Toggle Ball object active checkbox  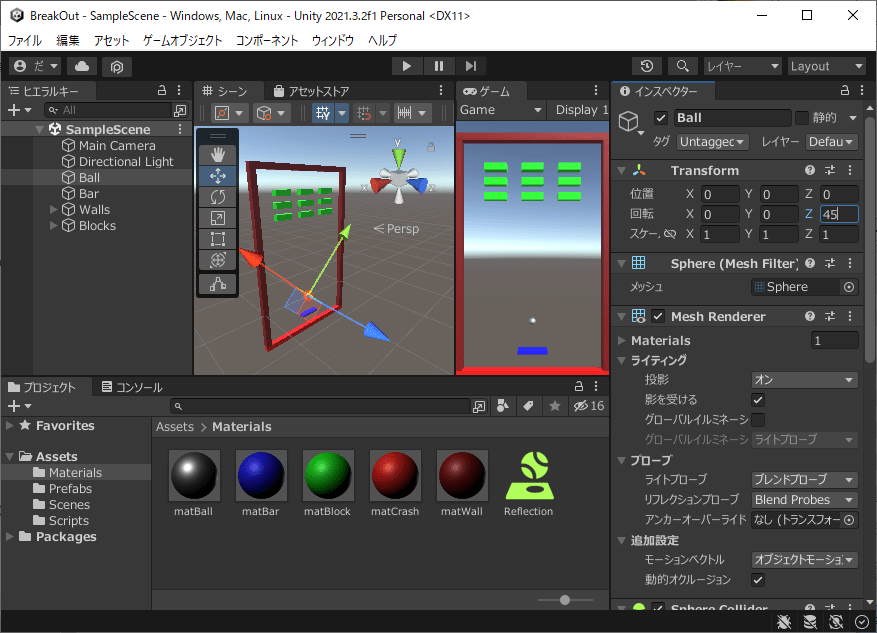pyautogui.click(x=661, y=118)
